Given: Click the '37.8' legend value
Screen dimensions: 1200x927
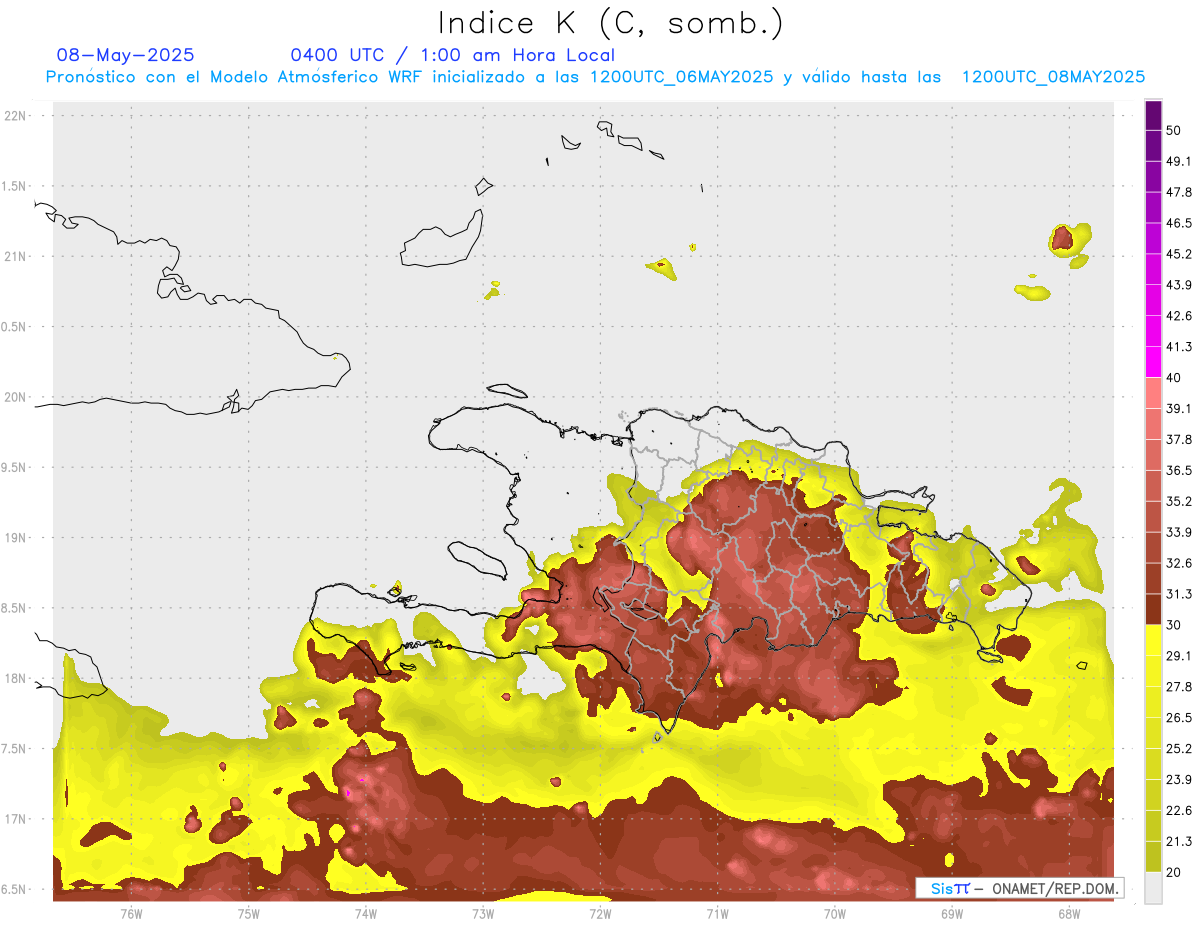Looking at the screenshot, I should (1179, 440).
